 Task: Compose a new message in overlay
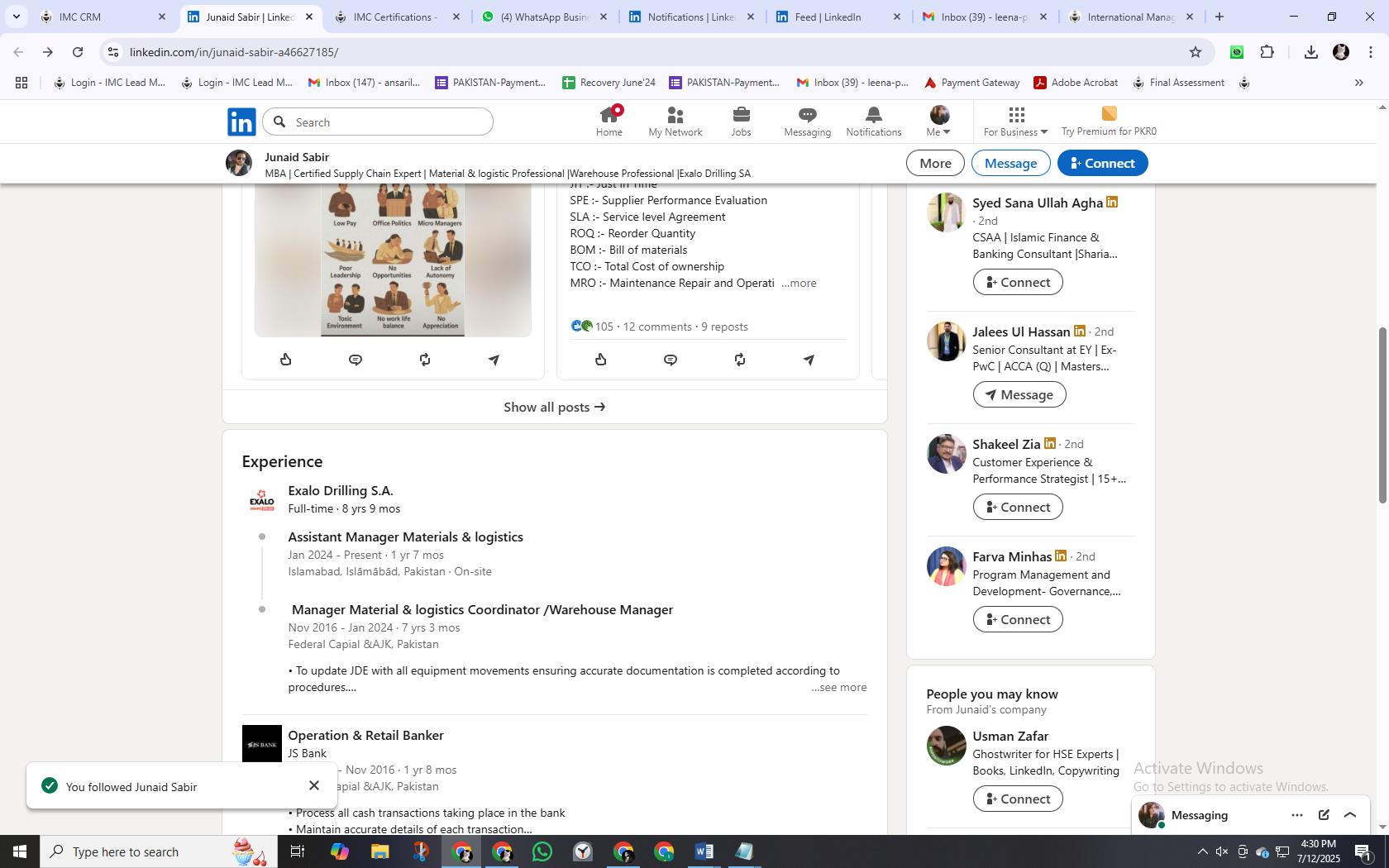[x=1324, y=815]
